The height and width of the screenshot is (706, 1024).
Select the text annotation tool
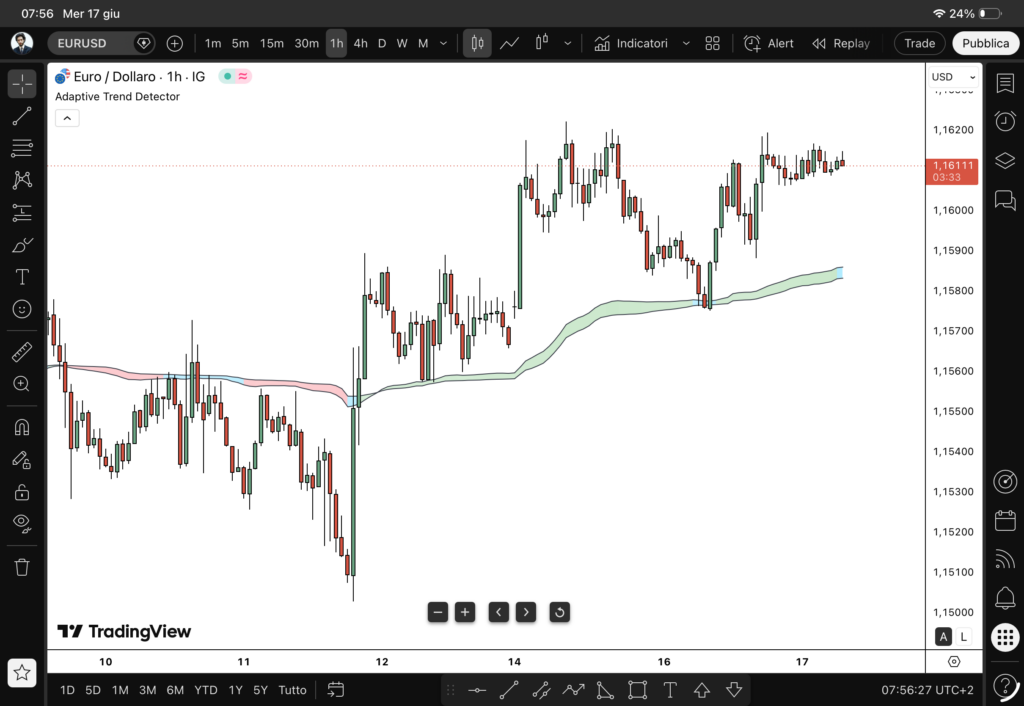[x=22, y=277]
